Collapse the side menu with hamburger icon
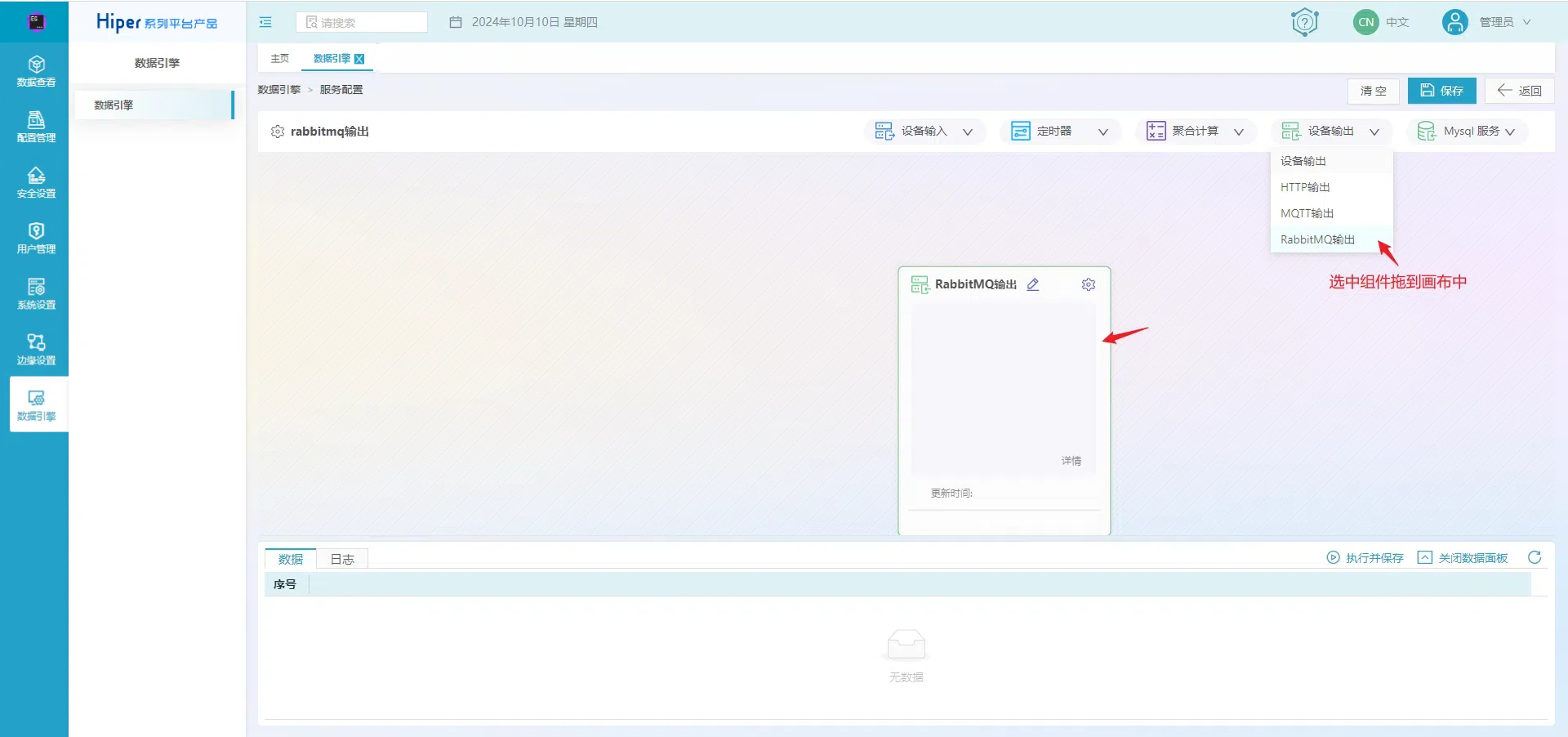The width and height of the screenshot is (1568, 737). point(265,22)
